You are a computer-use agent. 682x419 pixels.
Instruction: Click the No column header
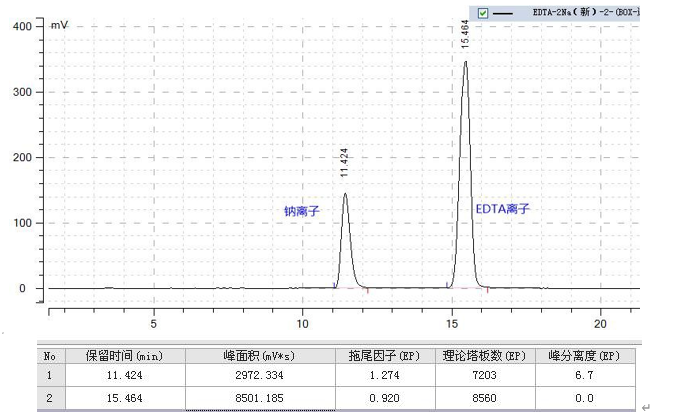click(50, 355)
